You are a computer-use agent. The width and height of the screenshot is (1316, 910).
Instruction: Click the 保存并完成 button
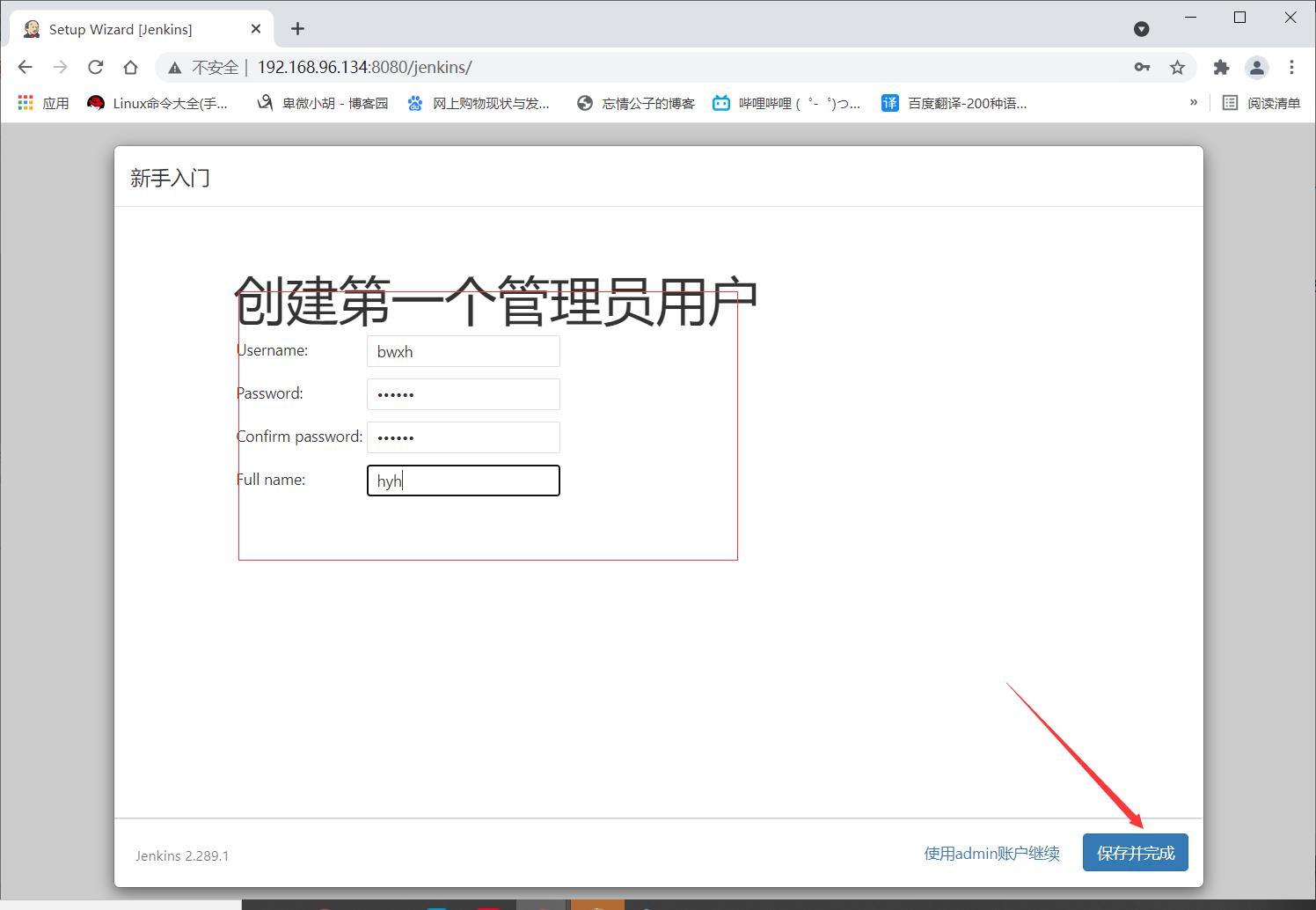click(x=1136, y=853)
